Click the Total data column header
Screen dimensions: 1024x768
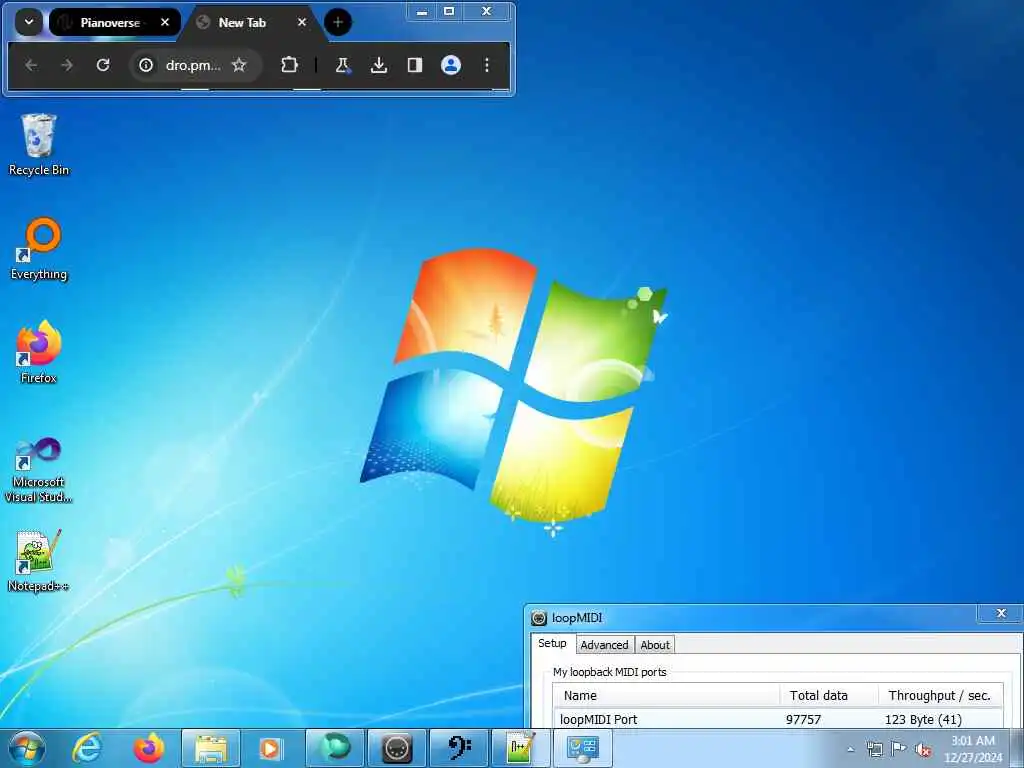(829, 696)
